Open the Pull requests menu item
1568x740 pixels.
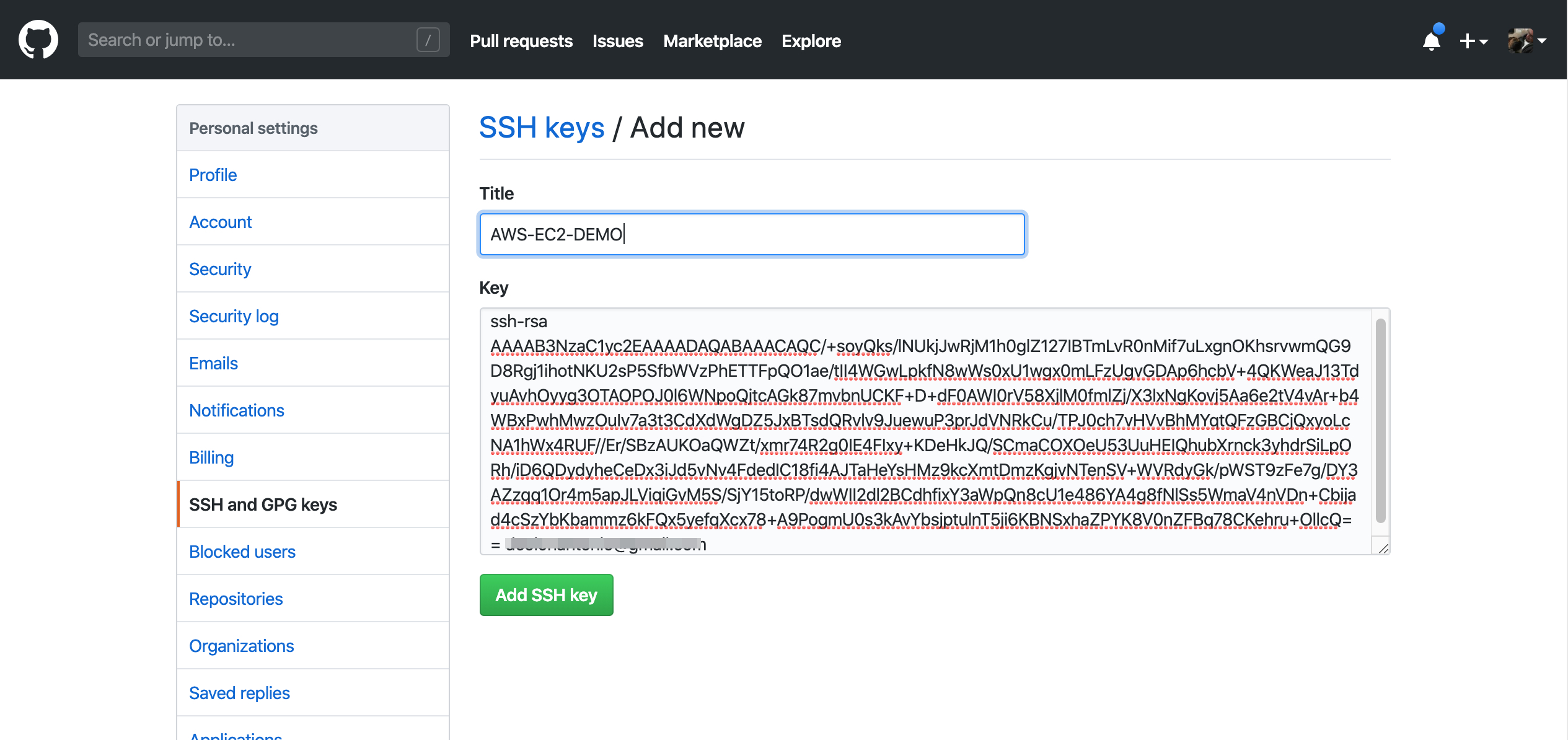coord(521,41)
